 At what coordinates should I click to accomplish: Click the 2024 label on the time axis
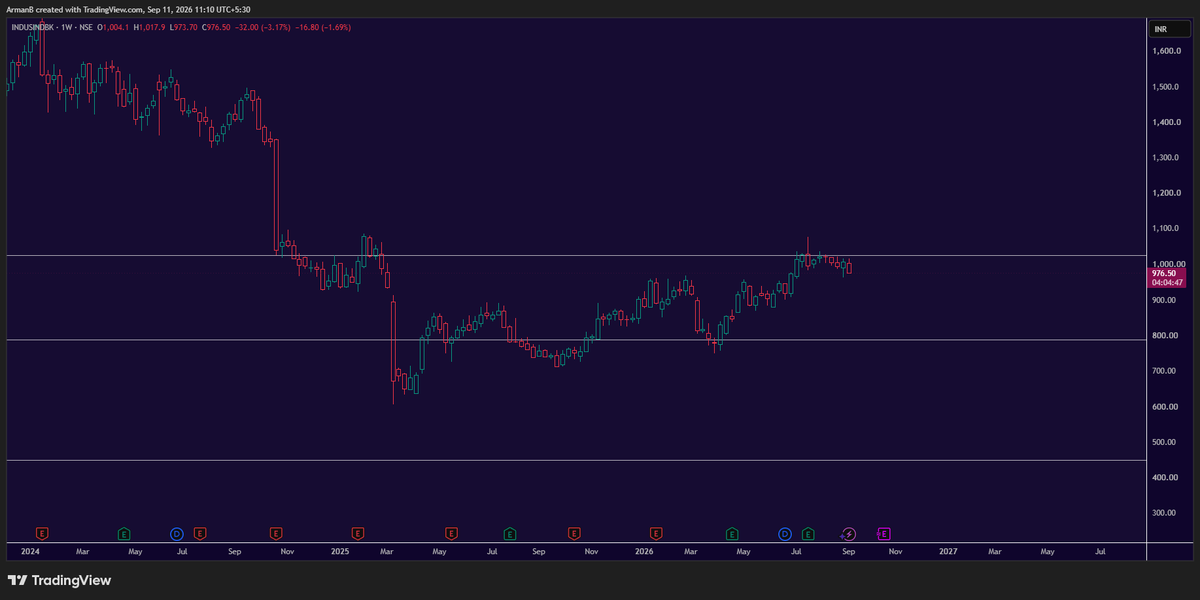(x=31, y=551)
